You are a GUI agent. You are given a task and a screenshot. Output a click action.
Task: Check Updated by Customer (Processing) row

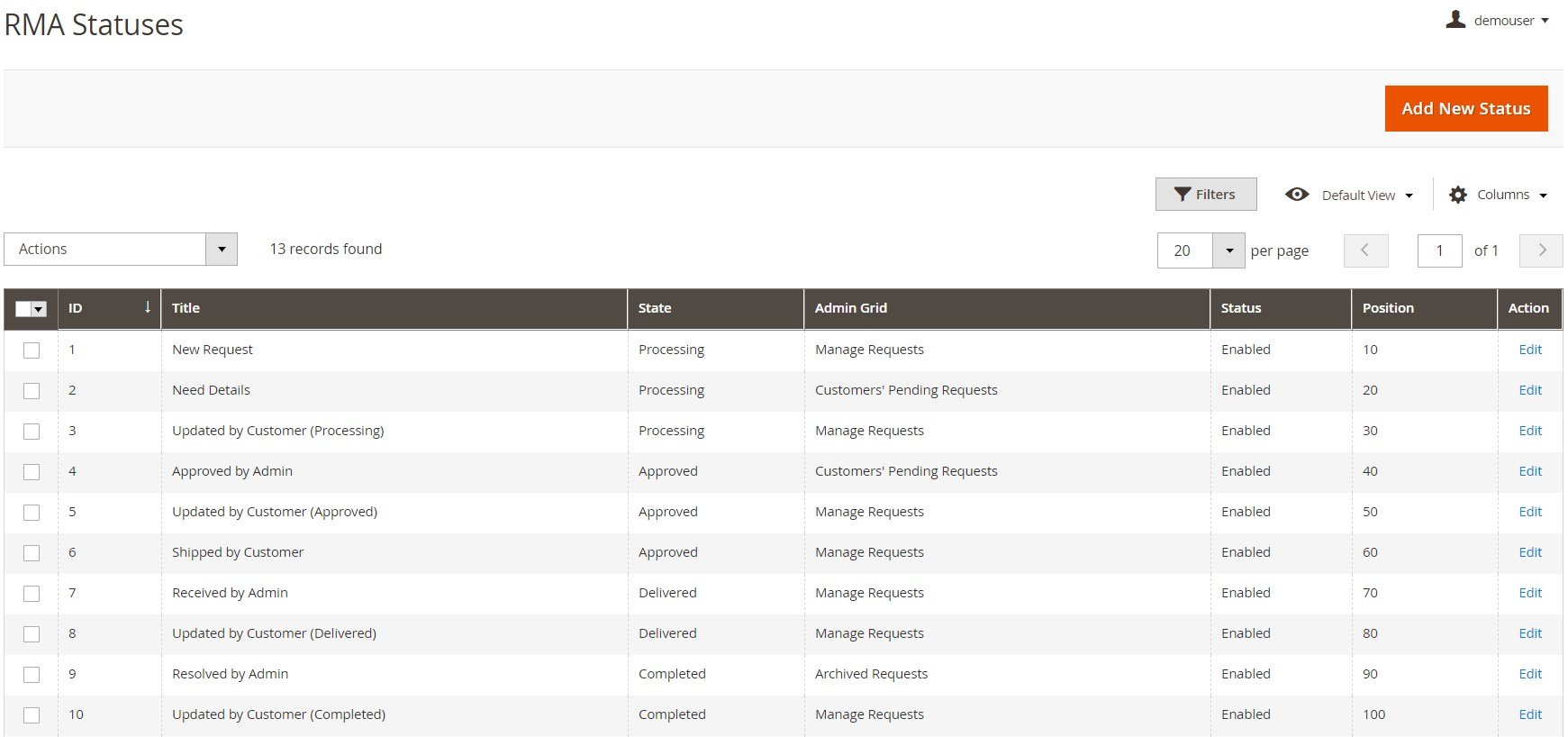click(32, 432)
